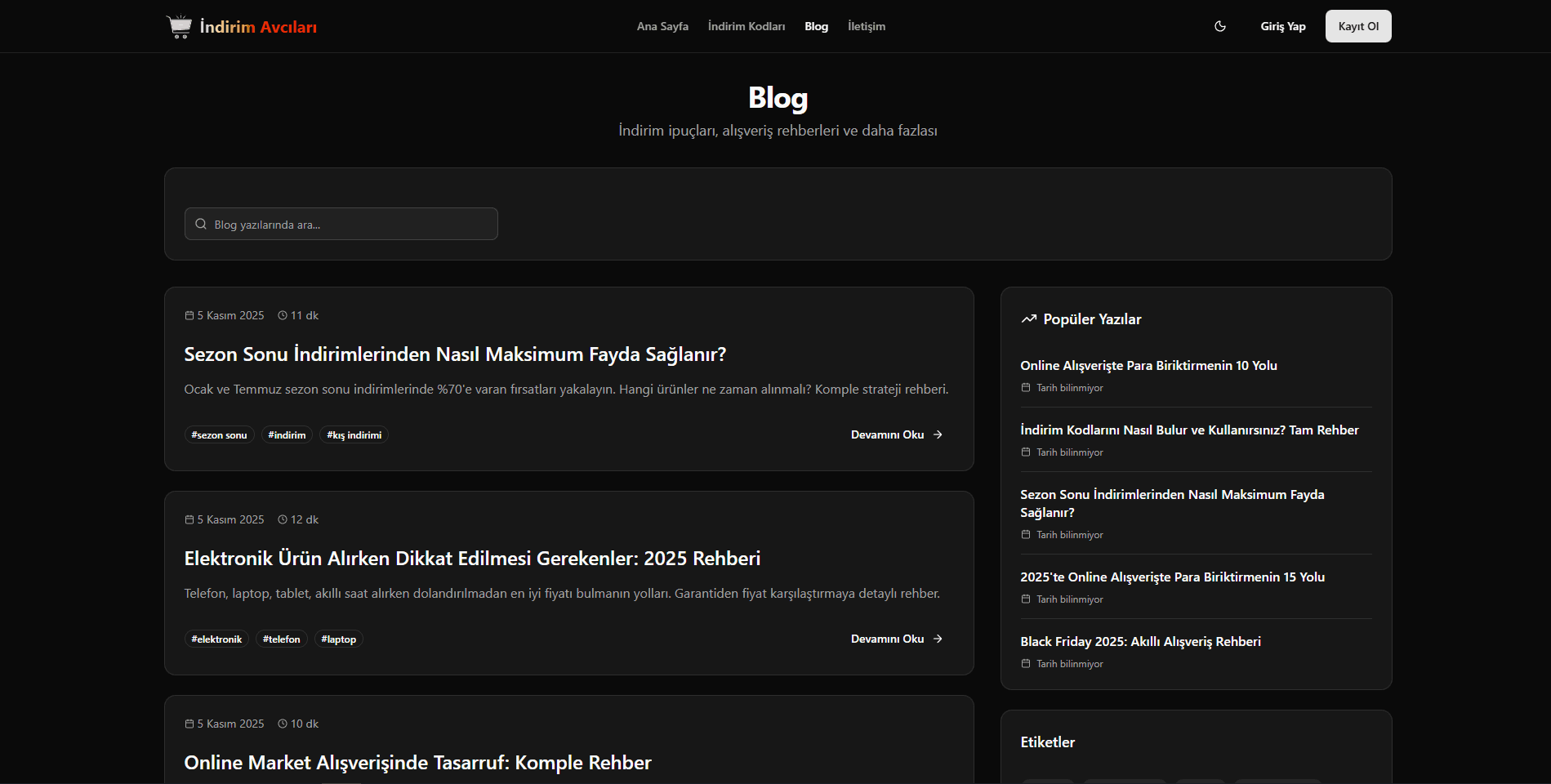This screenshot has height=784, width=1551.
Task: Click the clock icon showing 11 dk reading time
Action: 282,314
